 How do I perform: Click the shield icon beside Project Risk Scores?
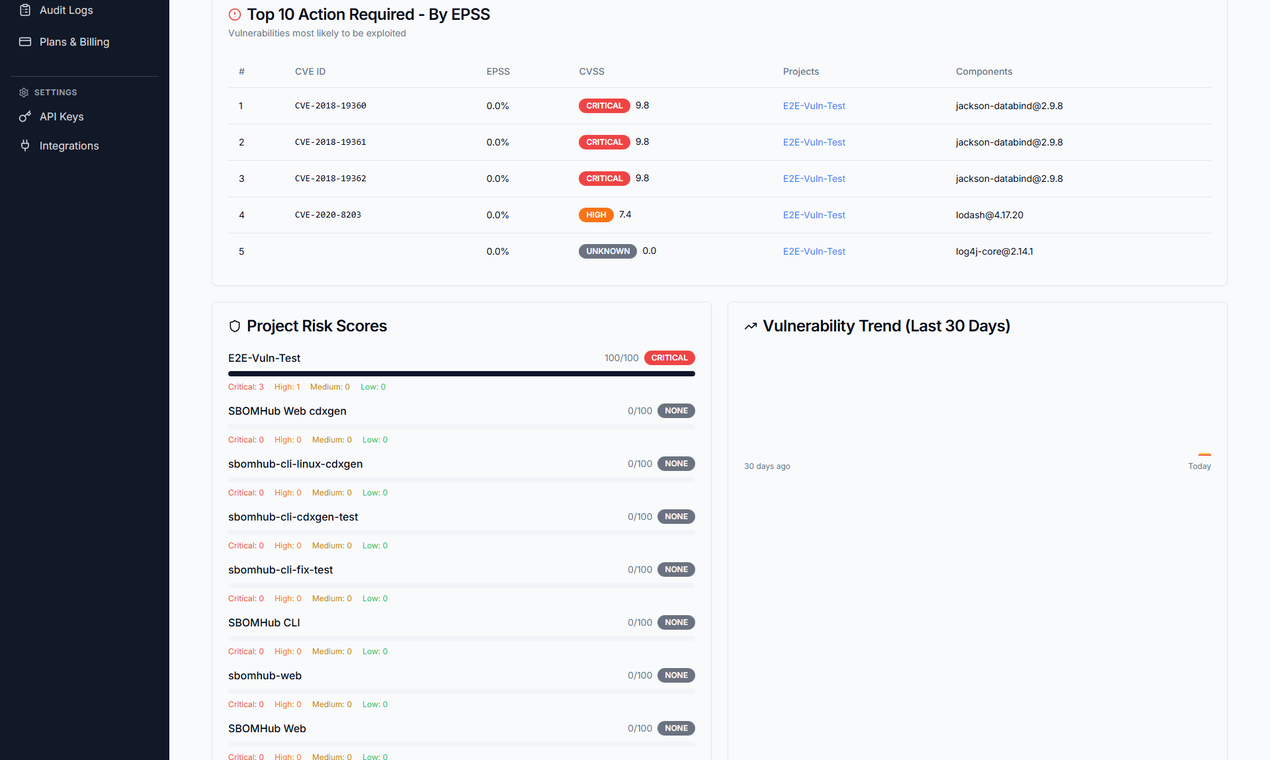point(235,326)
